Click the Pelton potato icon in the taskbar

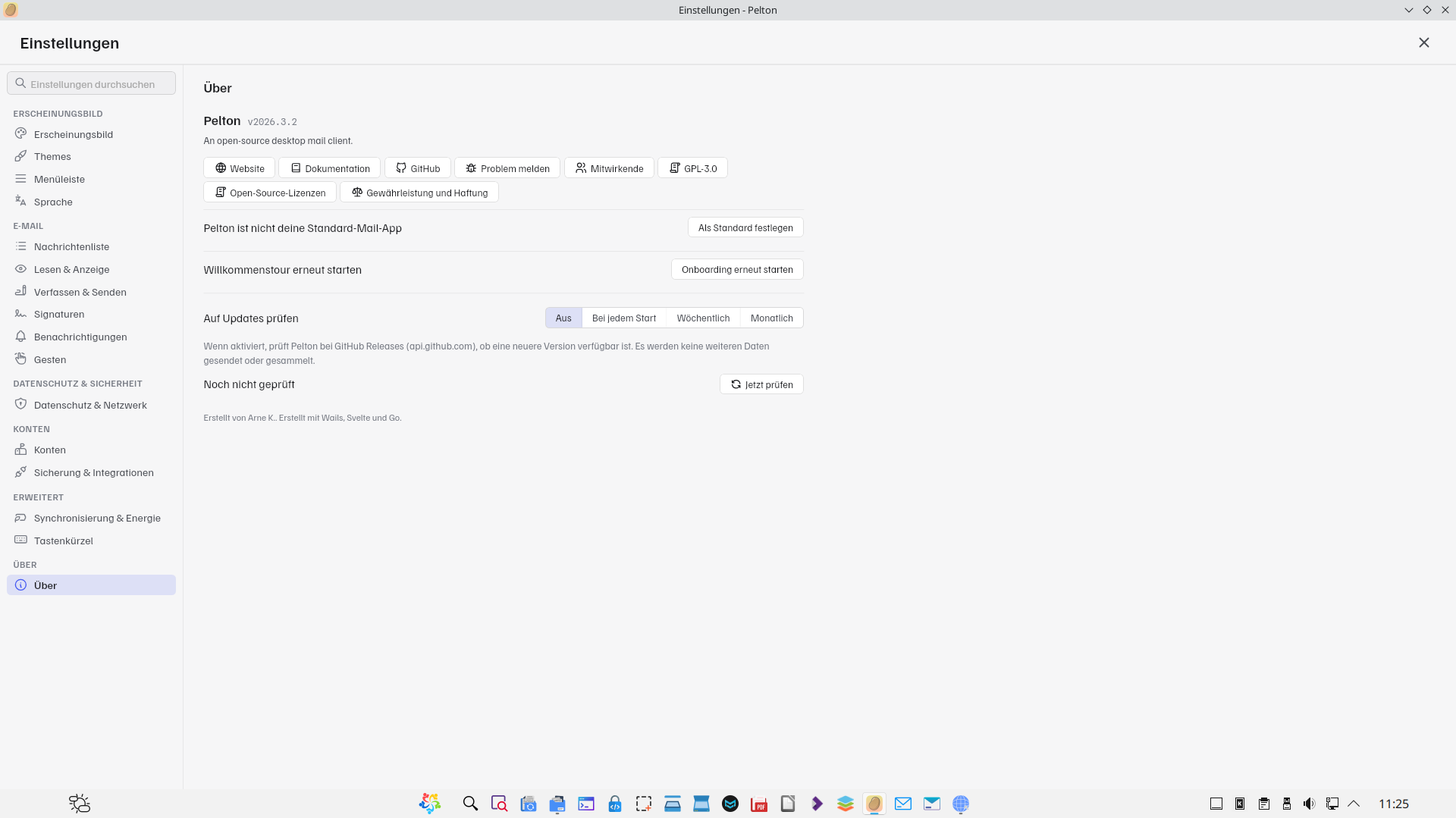pyautogui.click(x=874, y=804)
